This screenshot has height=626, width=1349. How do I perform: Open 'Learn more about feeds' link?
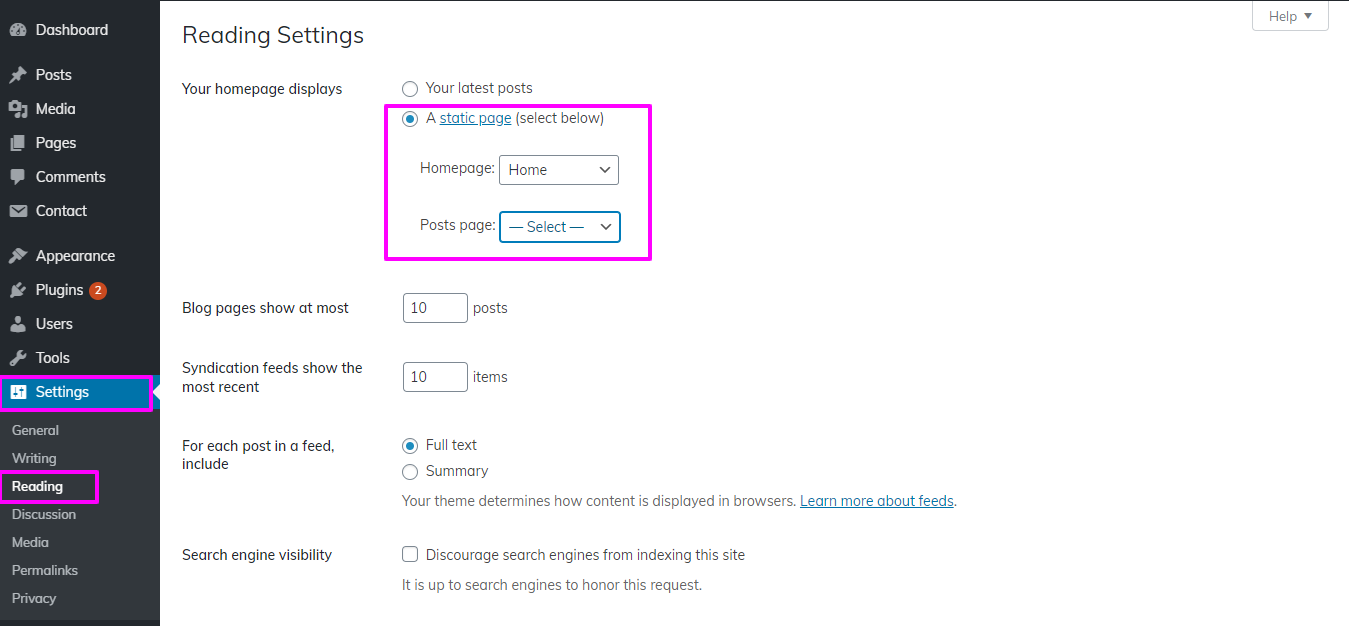point(877,501)
